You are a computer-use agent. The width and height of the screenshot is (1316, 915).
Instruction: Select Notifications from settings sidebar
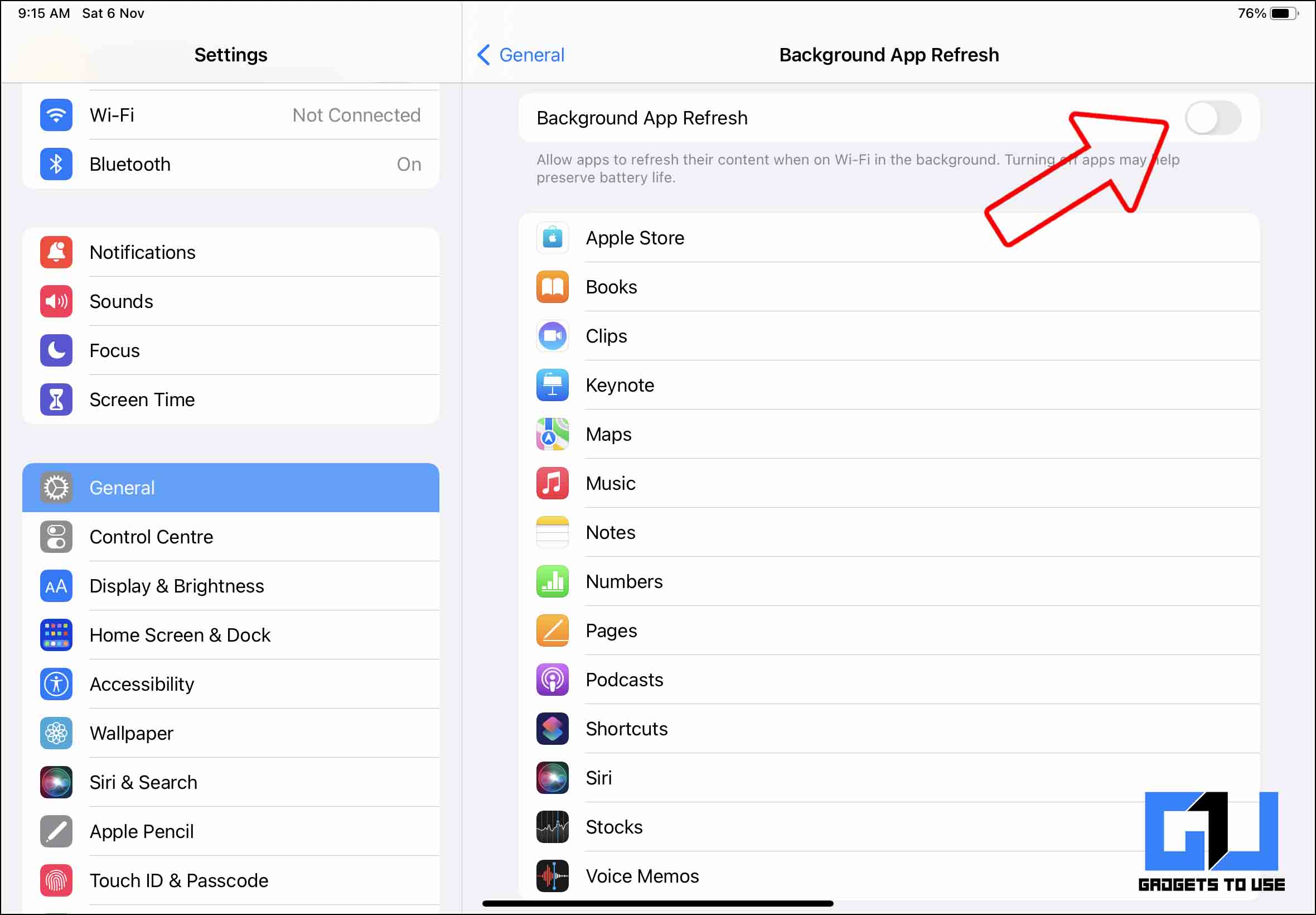230,253
